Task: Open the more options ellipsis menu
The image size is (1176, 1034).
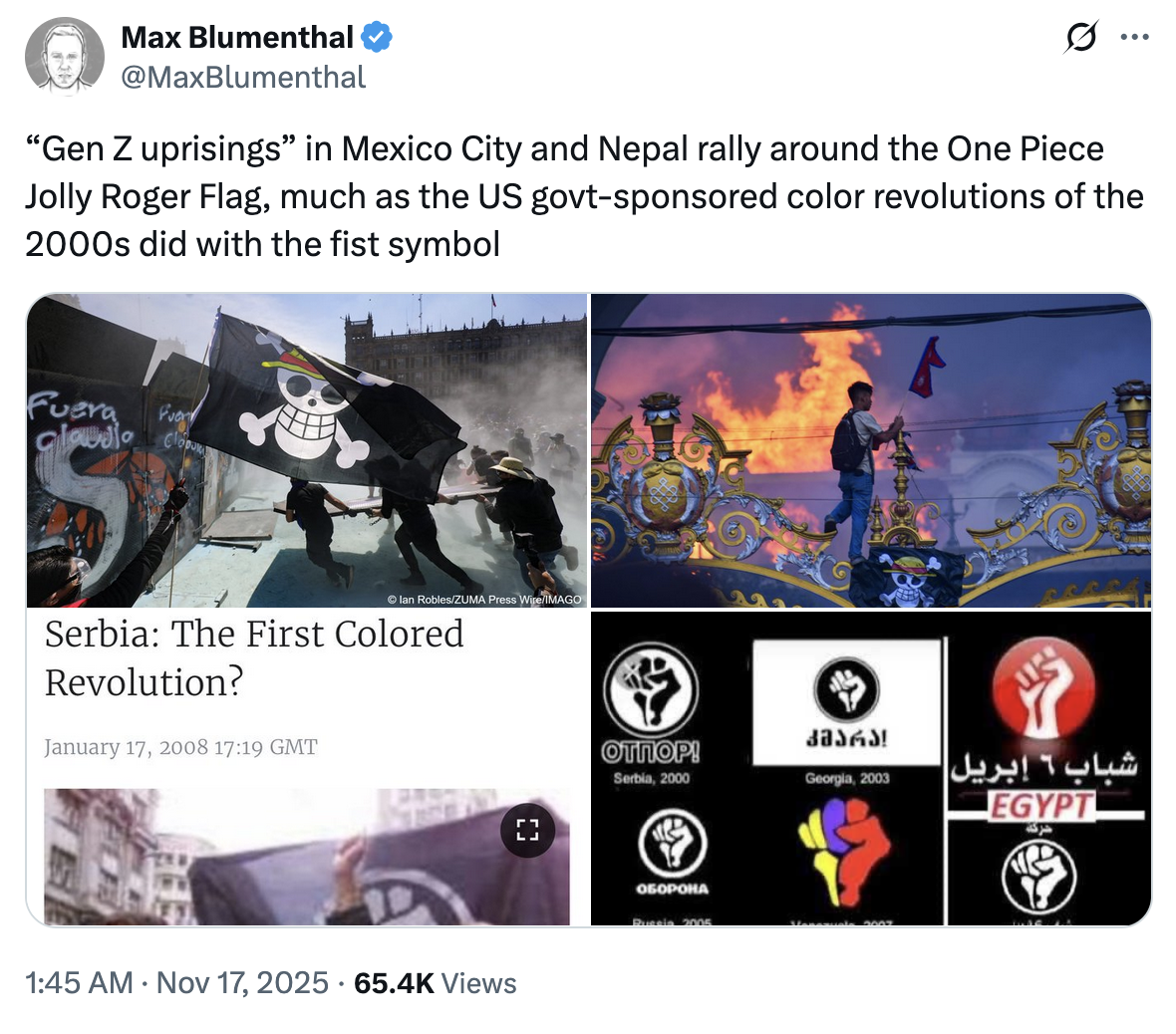Action: pyautogui.click(x=1136, y=36)
